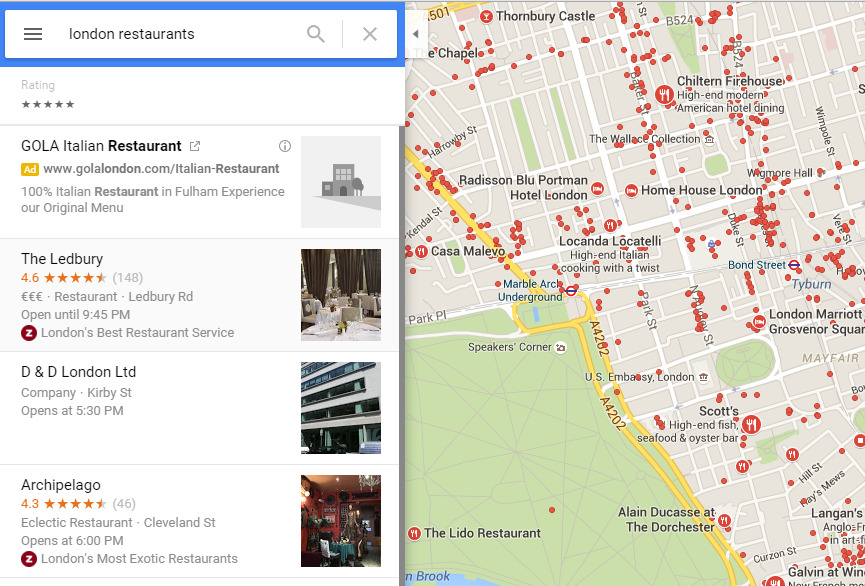Click the Curzon St street label
Image resolution: width=865 pixels, height=586 pixels.
pos(775,555)
